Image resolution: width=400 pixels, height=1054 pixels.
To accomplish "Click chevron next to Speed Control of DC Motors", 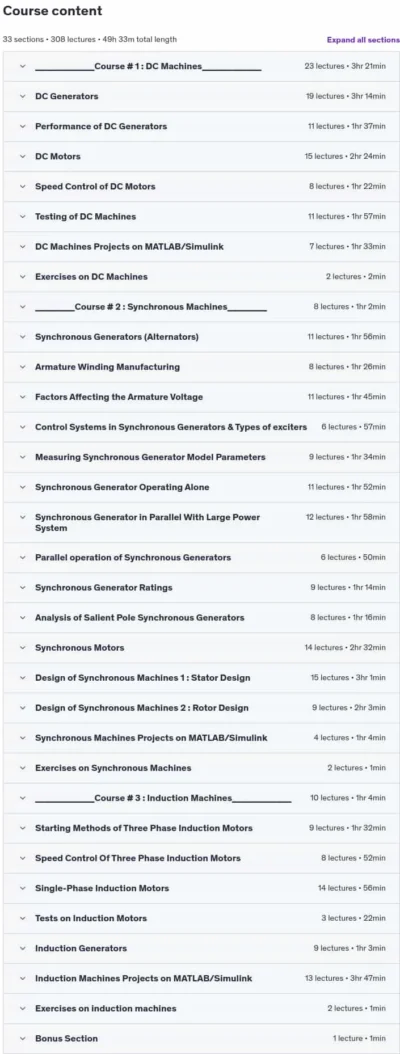I will coord(22,186).
